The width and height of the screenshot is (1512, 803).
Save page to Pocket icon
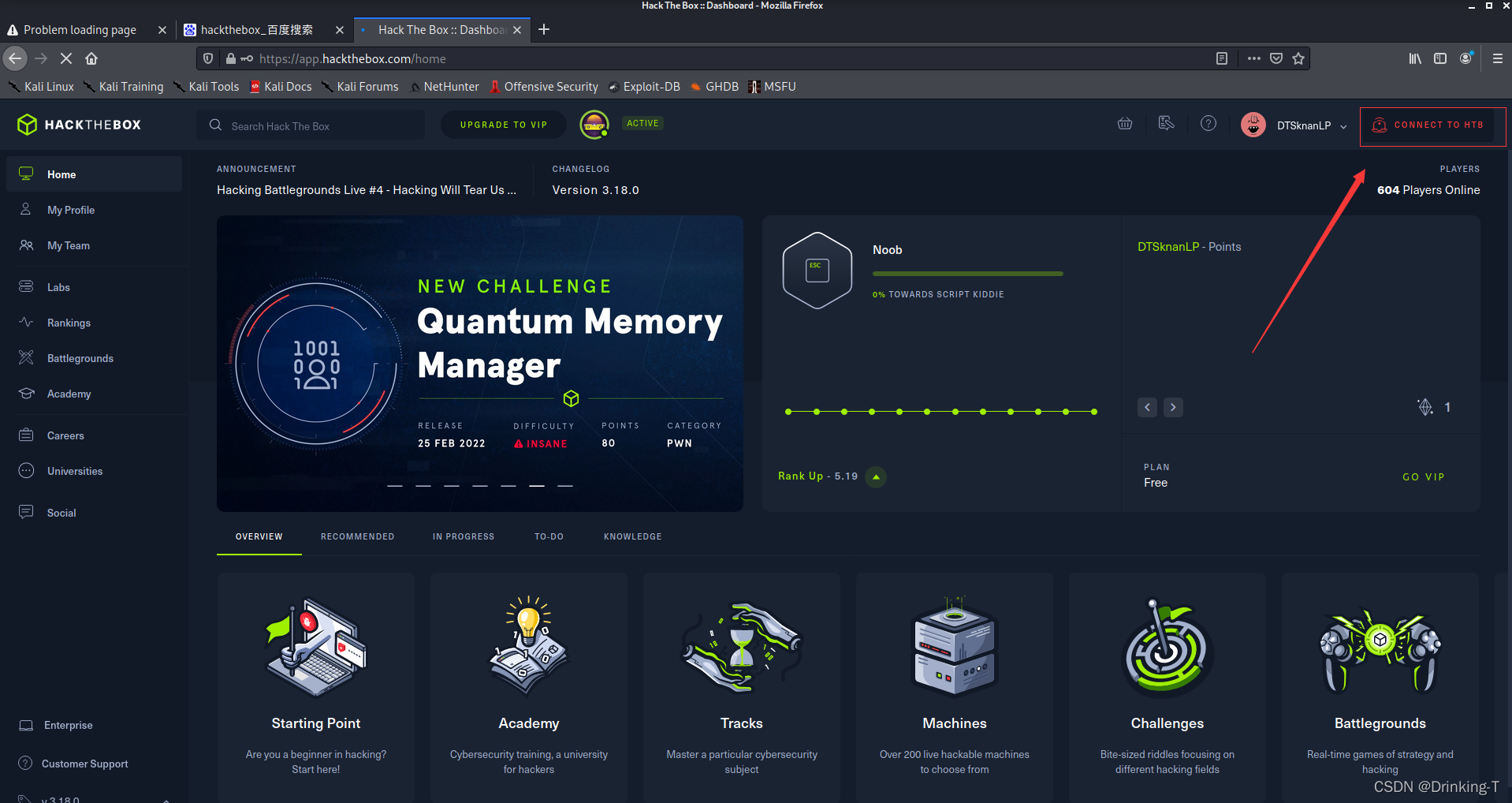click(1276, 58)
